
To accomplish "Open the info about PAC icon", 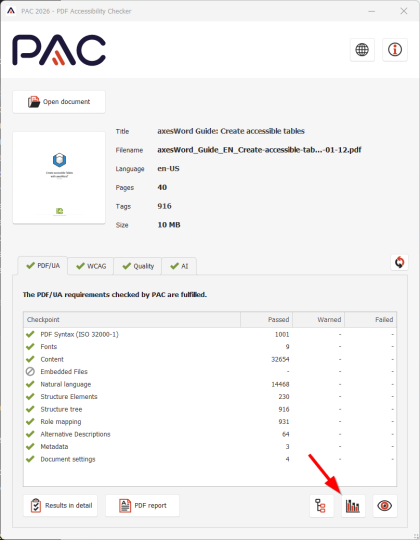I will [395, 50].
